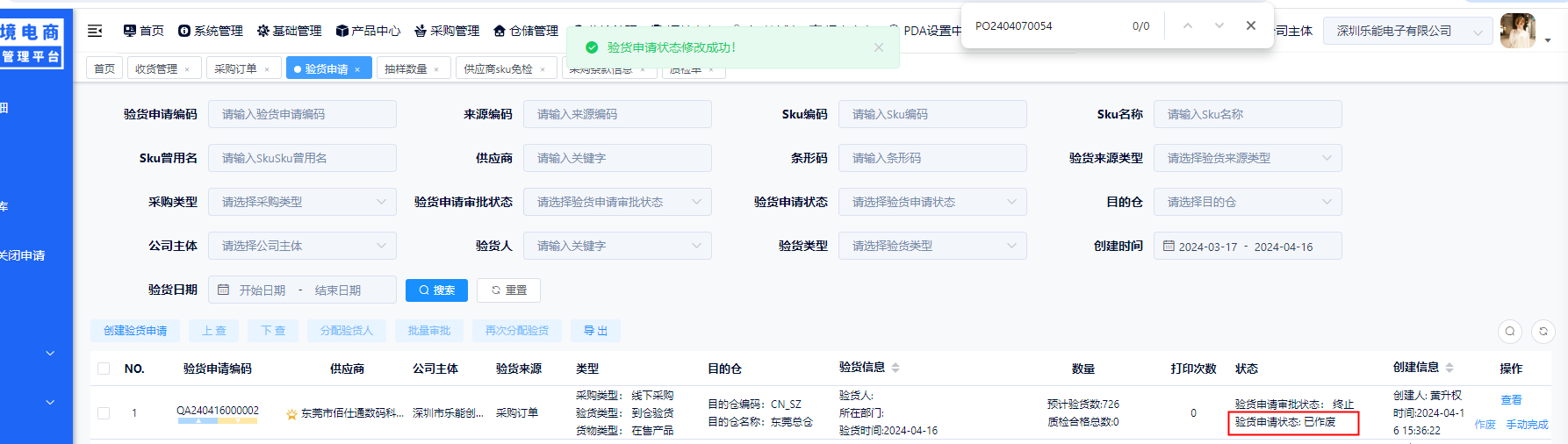
Task: Click the round search icon above the table
Action: (x=1510, y=331)
